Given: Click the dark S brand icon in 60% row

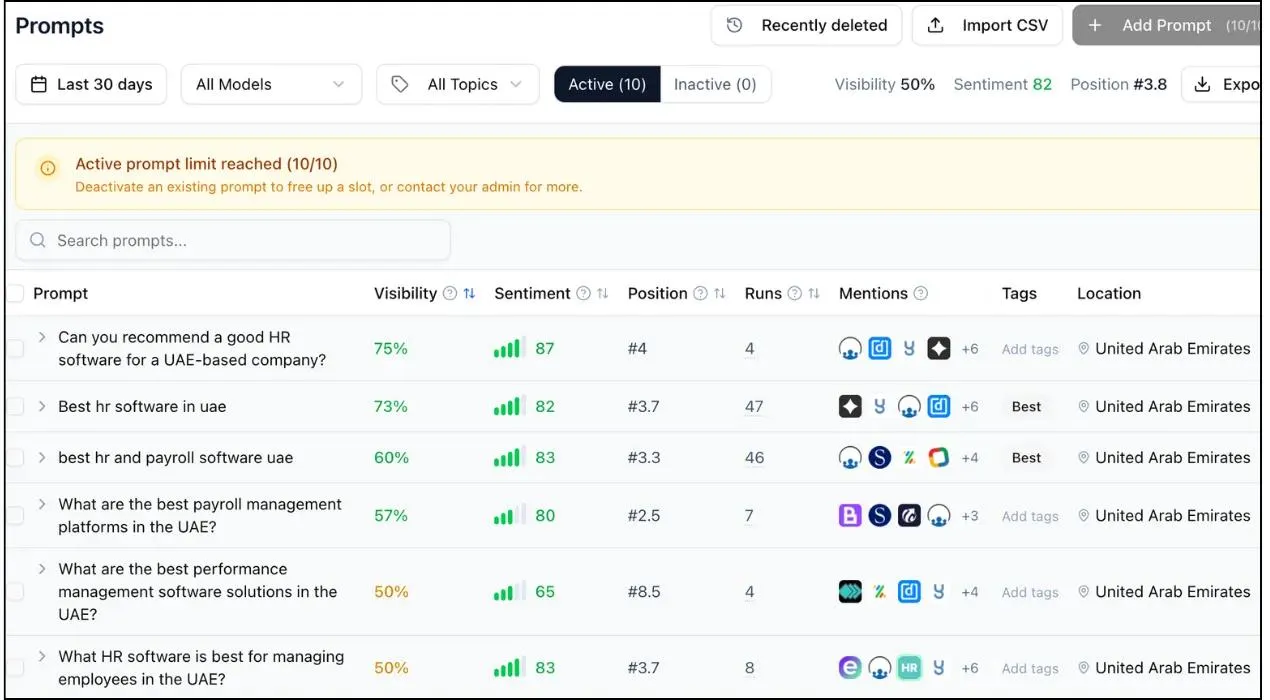Looking at the screenshot, I should tap(879, 458).
